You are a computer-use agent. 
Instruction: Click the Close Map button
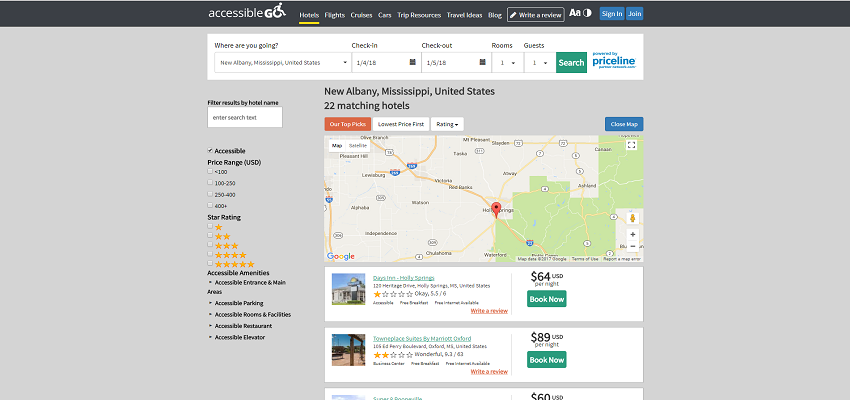[x=624, y=124]
